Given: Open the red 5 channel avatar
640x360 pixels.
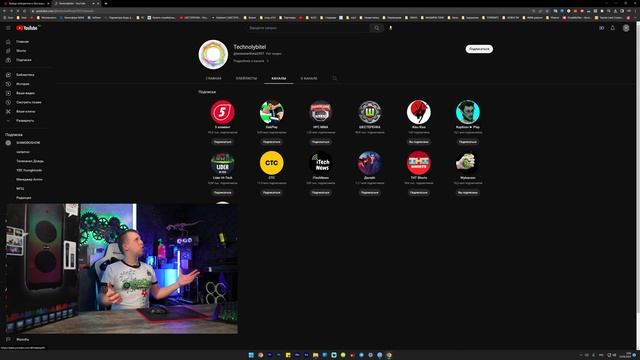Looking at the screenshot, I should pos(222,112).
